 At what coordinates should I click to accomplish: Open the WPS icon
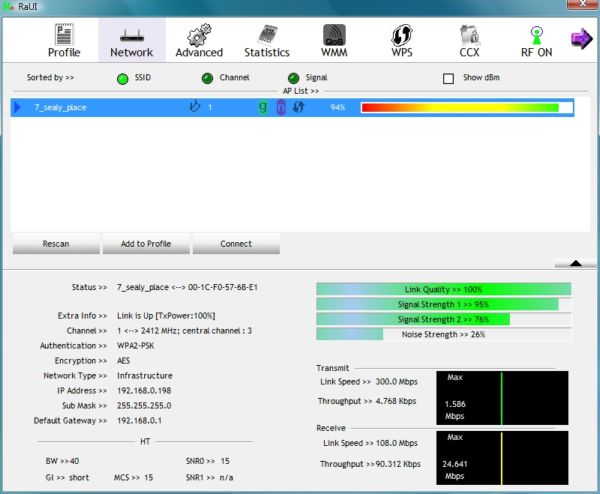pos(402,35)
